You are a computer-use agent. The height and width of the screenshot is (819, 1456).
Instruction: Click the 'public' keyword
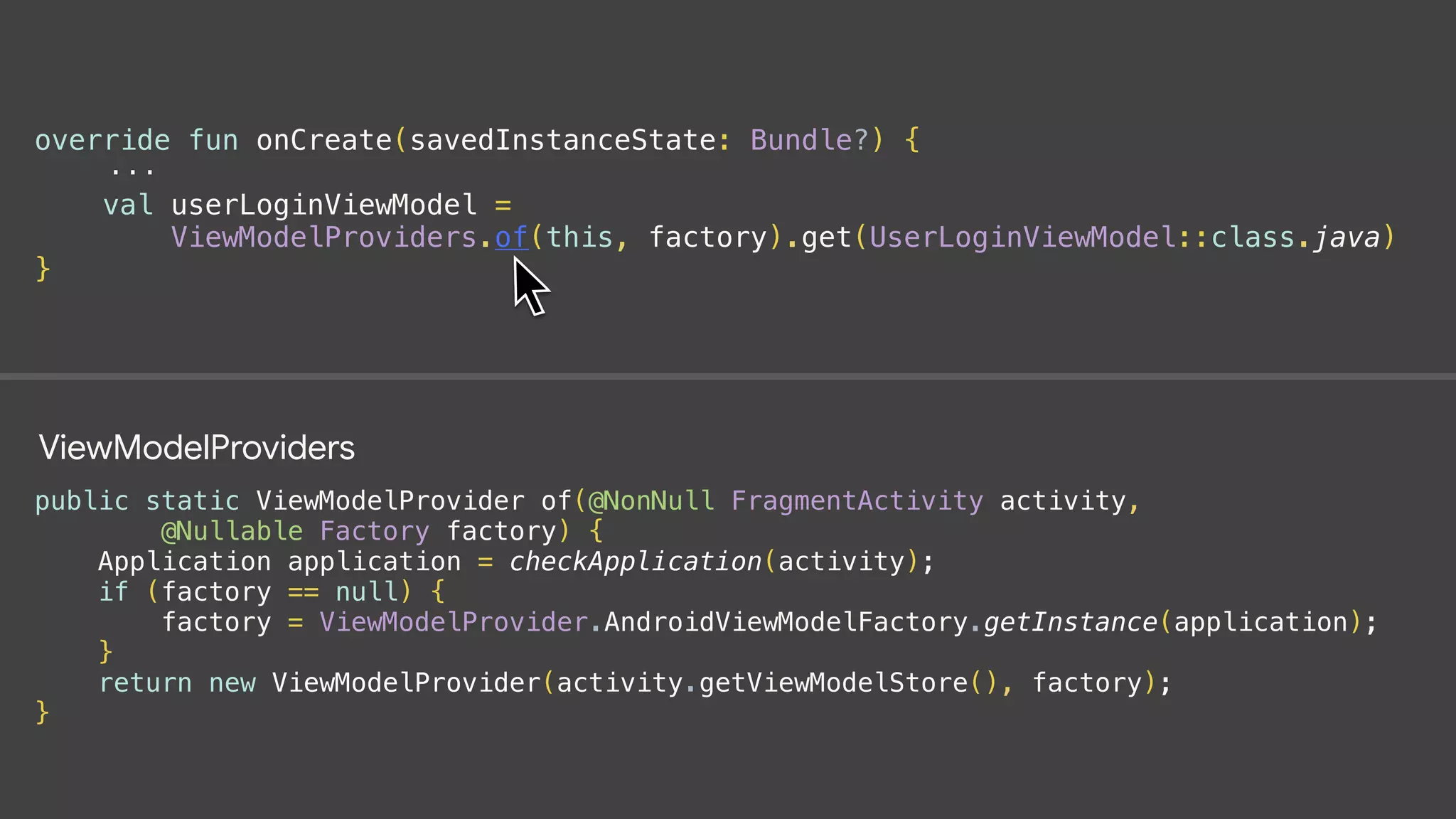pyautogui.click(x=82, y=500)
